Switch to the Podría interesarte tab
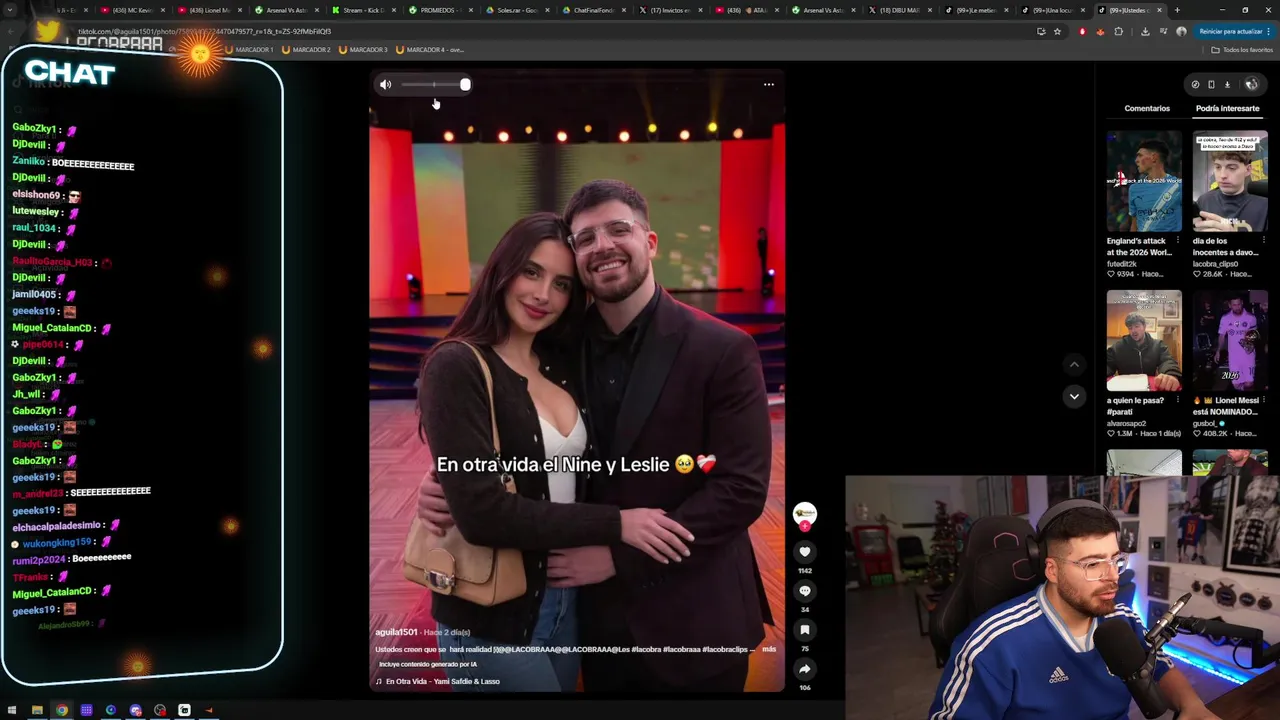 coord(1227,108)
